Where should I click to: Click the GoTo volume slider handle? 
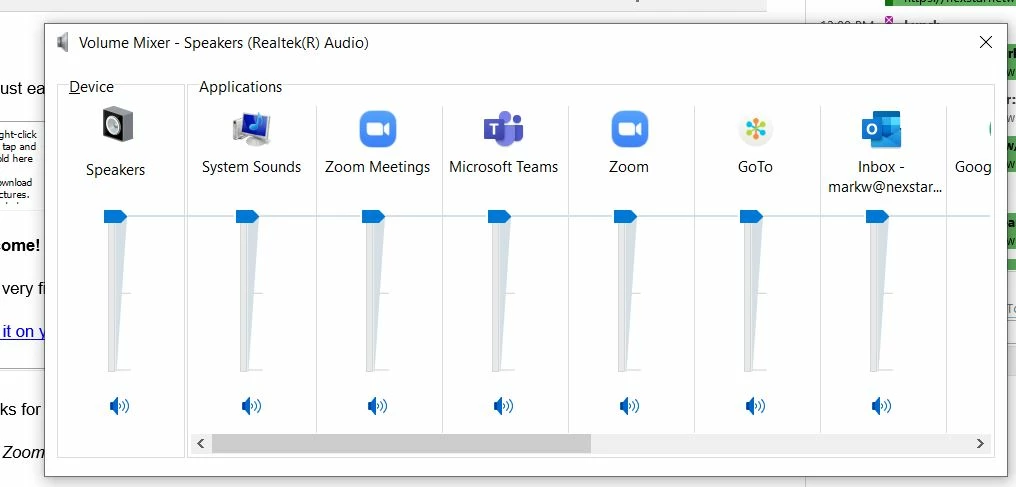click(x=752, y=216)
